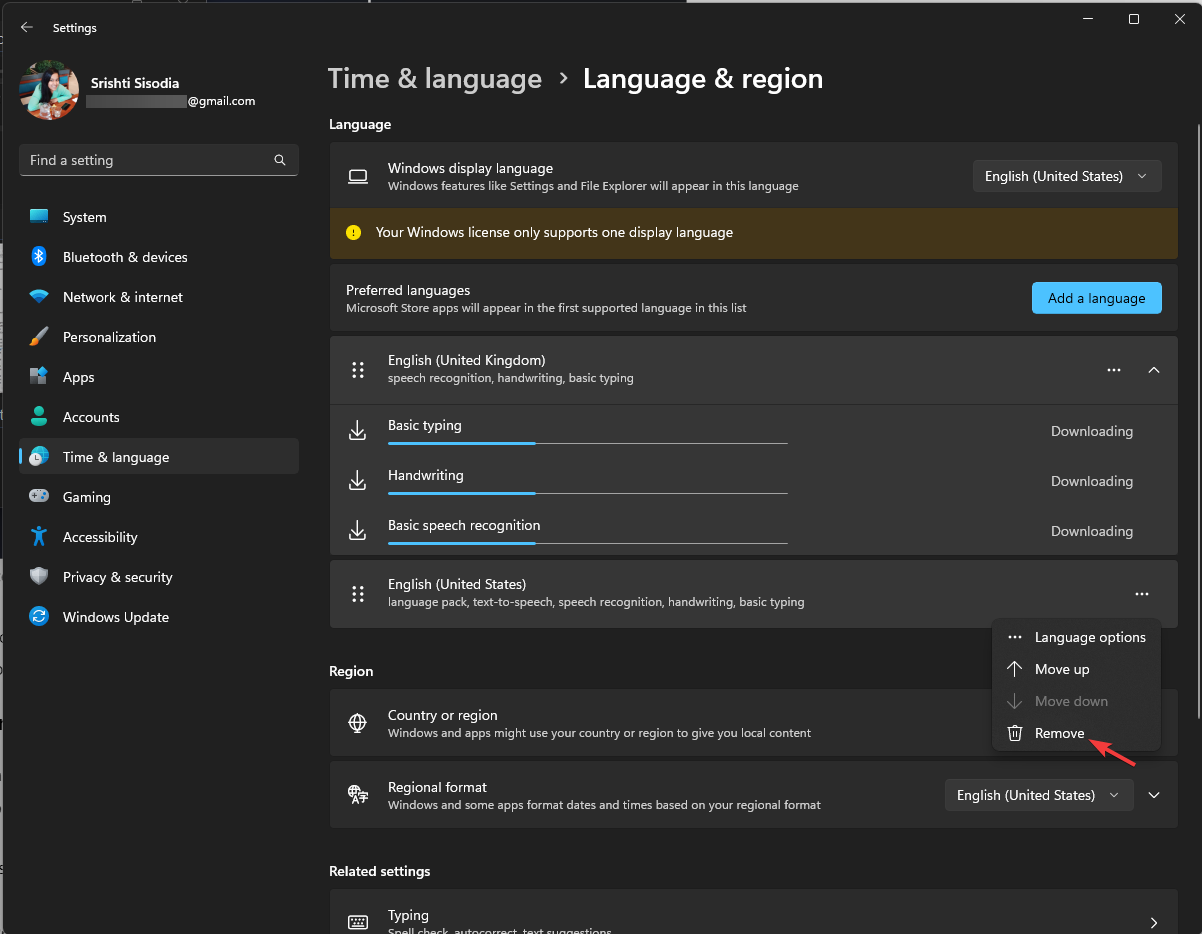Click the Regional format icon

[x=358, y=795]
